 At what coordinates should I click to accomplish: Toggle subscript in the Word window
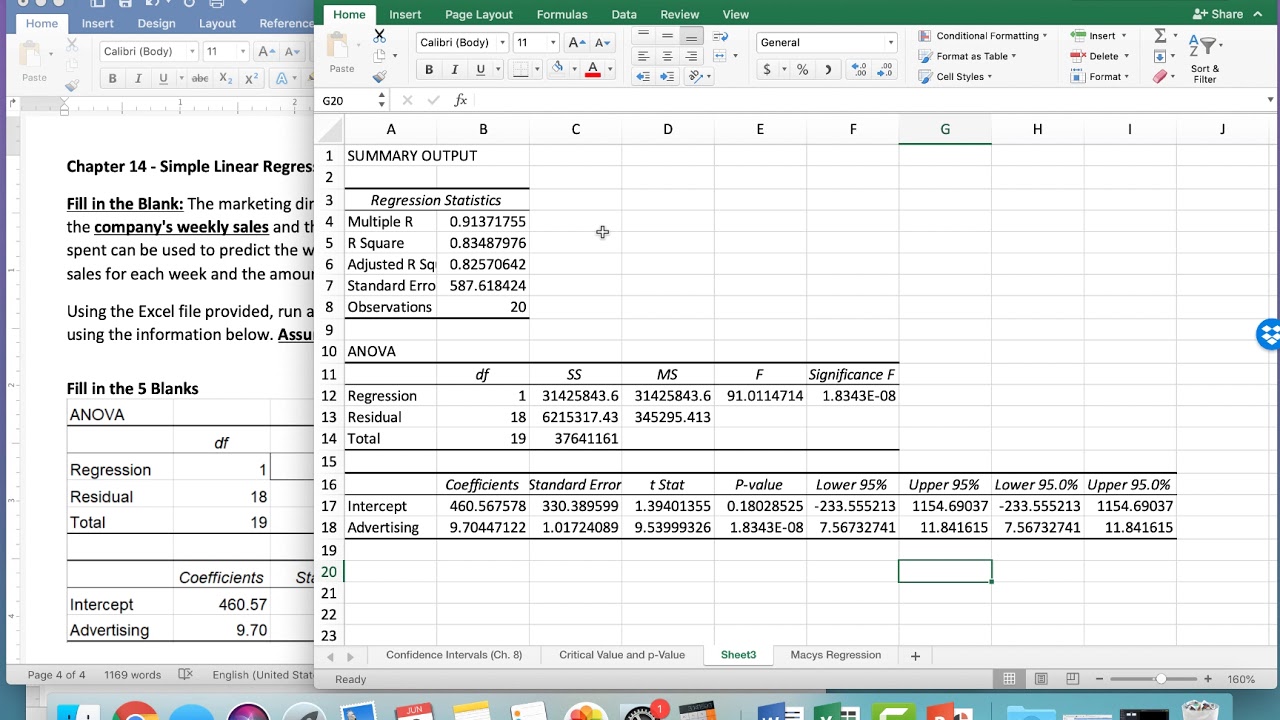click(226, 78)
